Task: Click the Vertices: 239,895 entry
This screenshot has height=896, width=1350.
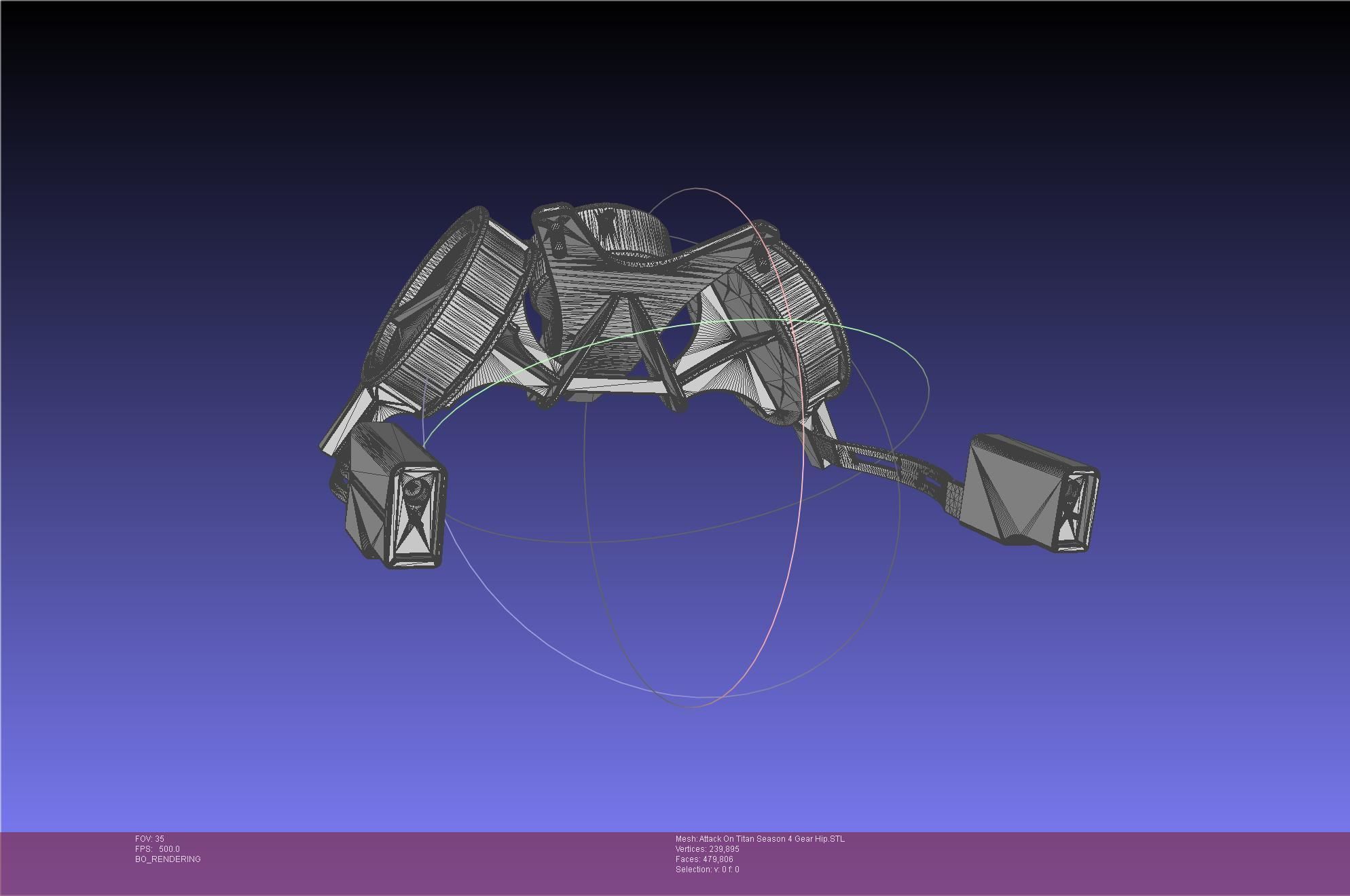Action: (x=707, y=849)
